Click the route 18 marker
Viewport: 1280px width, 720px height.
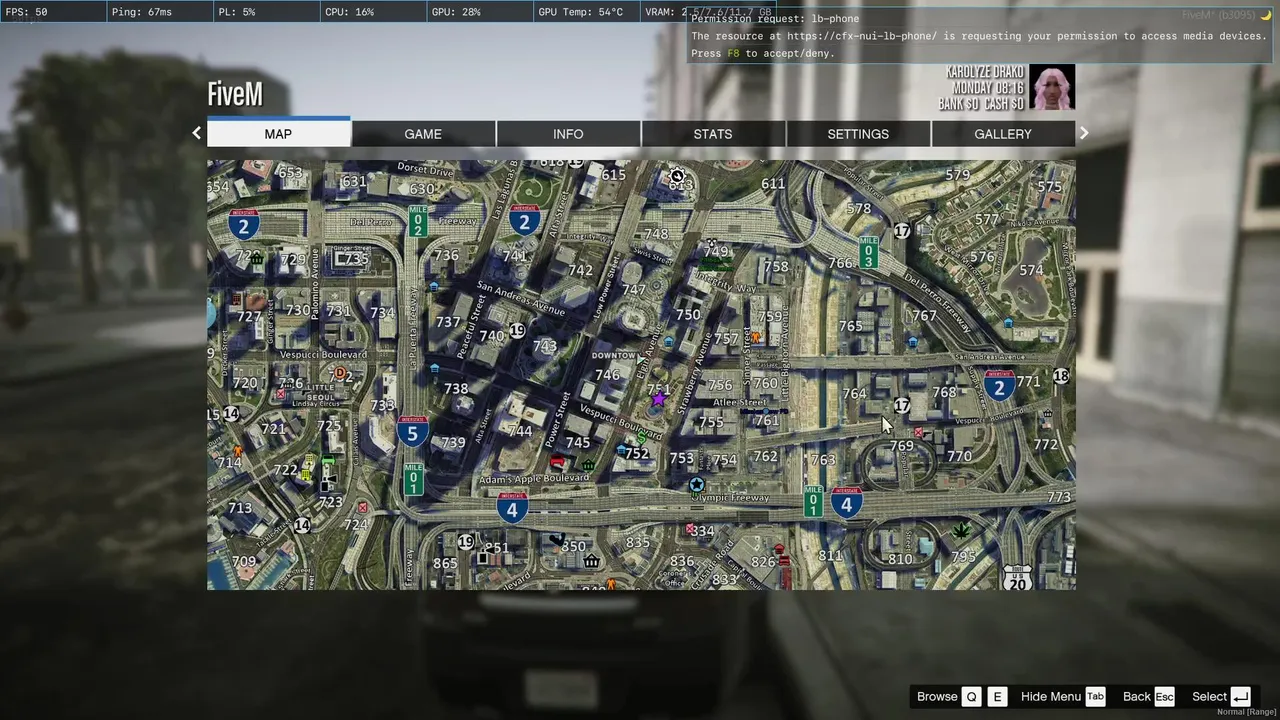pos(1061,376)
